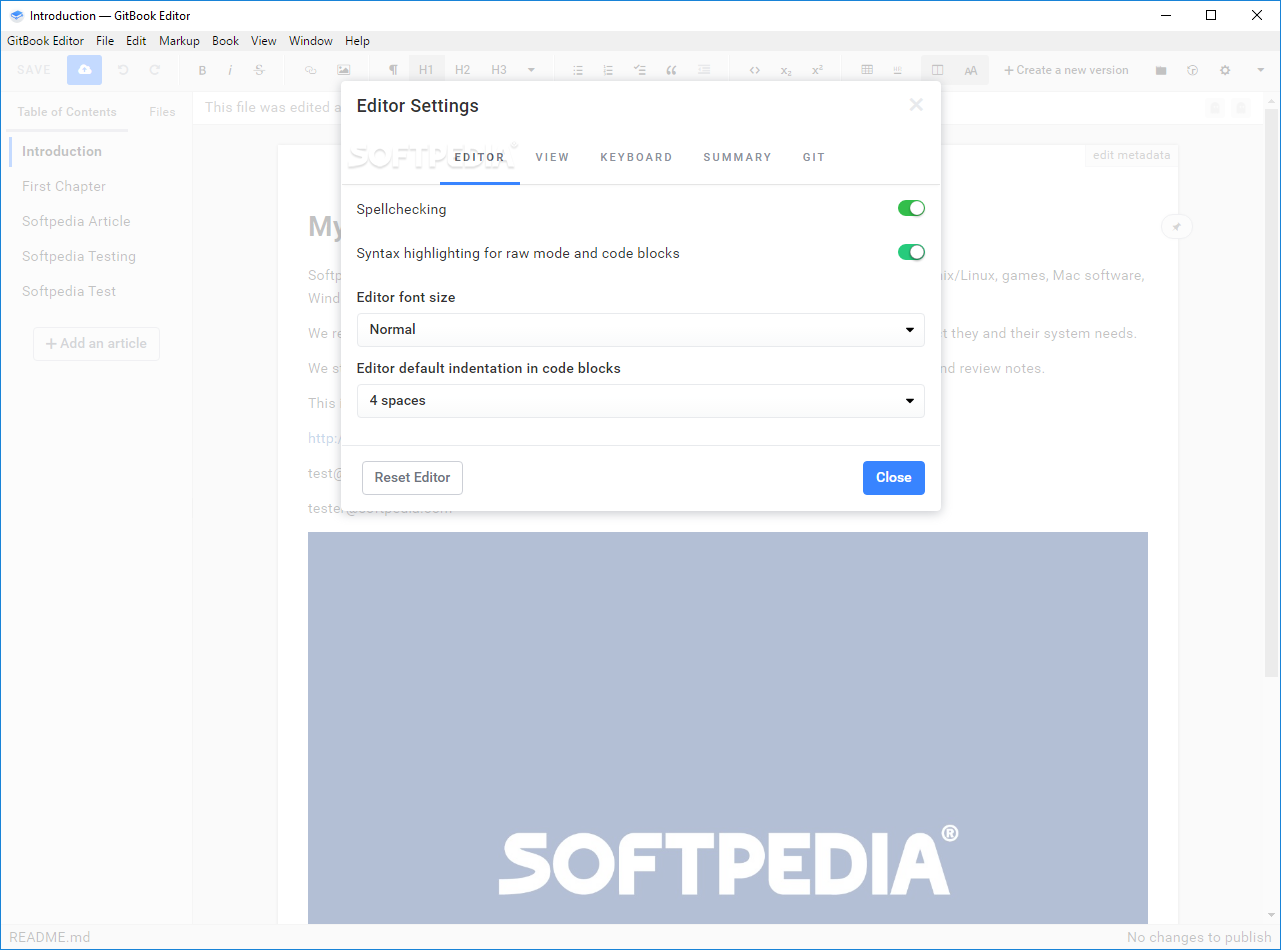Viewport: 1281px width, 950px height.
Task: Open the GitBook Editor menu
Action: pos(46,41)
